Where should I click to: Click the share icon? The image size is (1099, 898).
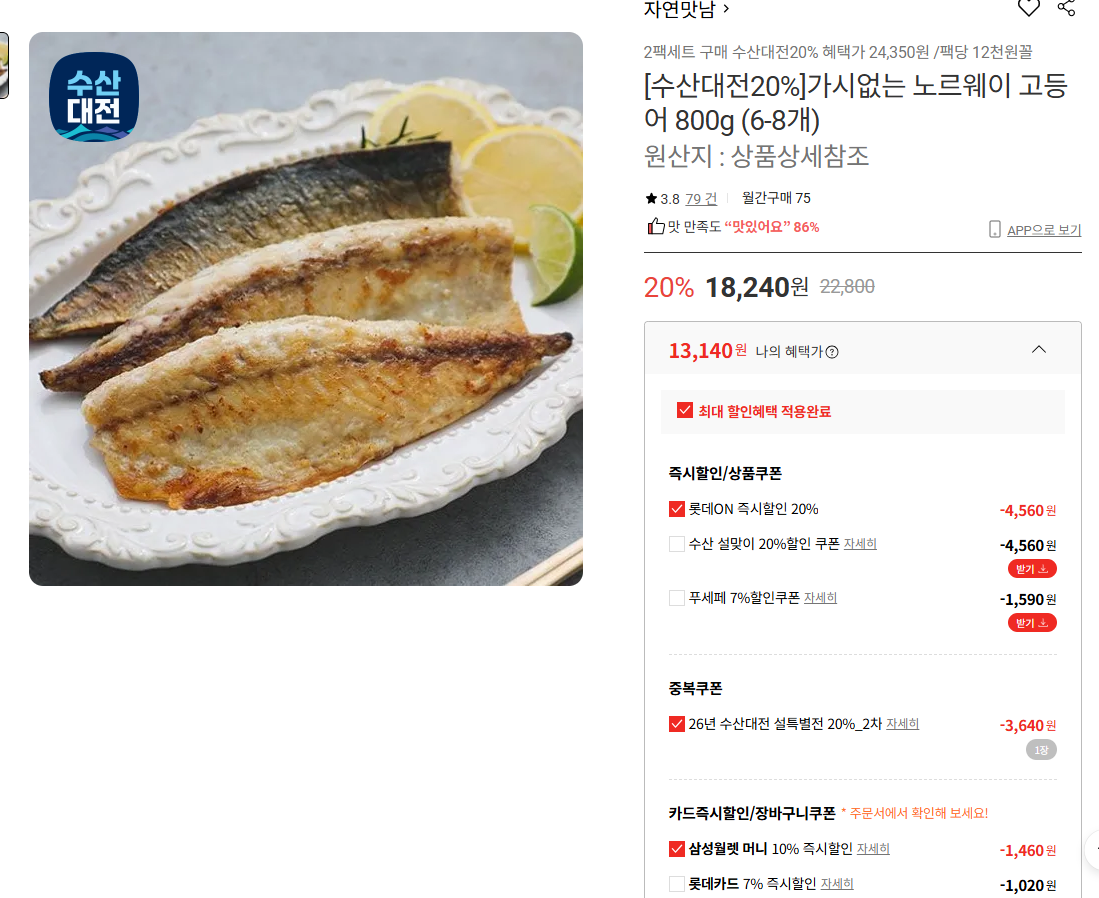(x=1066, y=7)
